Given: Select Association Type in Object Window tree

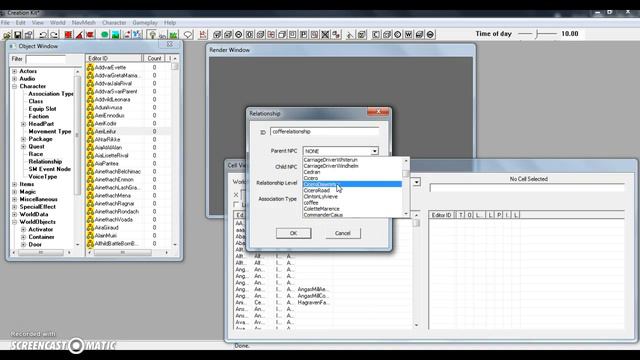Looking at the screenshot, I should [51, 94].
